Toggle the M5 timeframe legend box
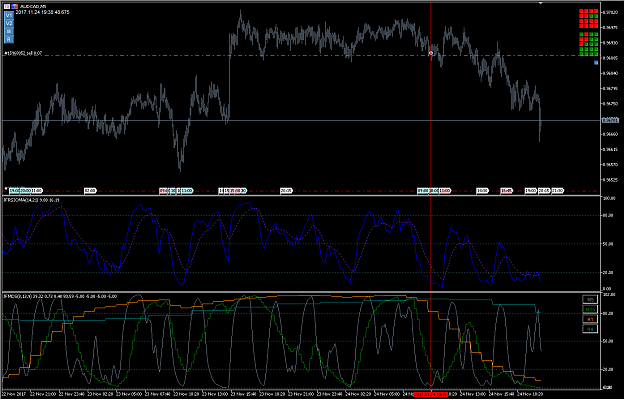Screen dimensions: 625x400 [590, 300]
